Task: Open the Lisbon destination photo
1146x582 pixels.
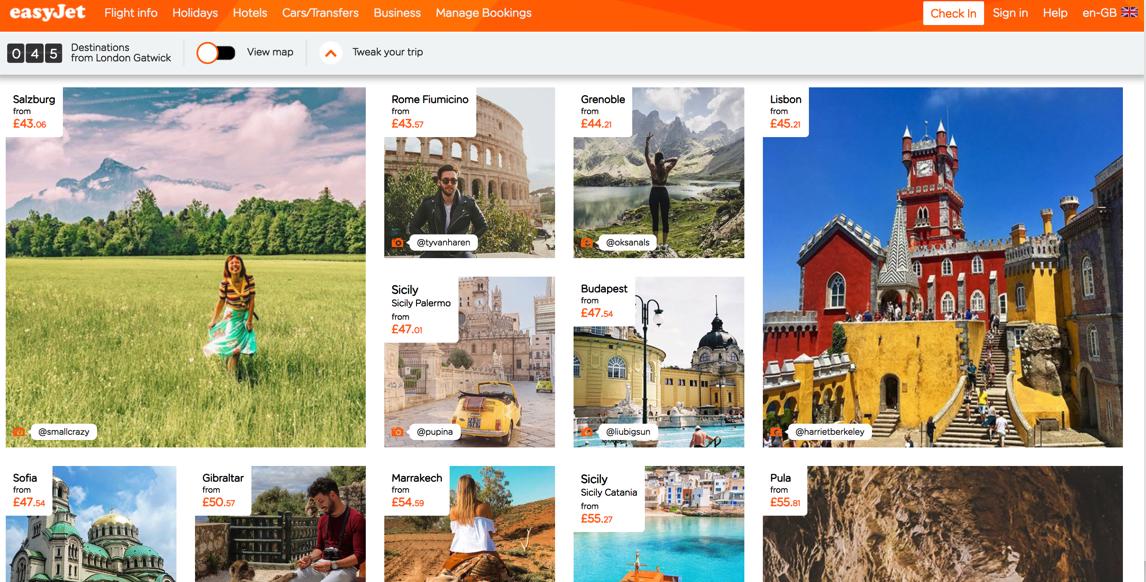Action: coord(943,267)
